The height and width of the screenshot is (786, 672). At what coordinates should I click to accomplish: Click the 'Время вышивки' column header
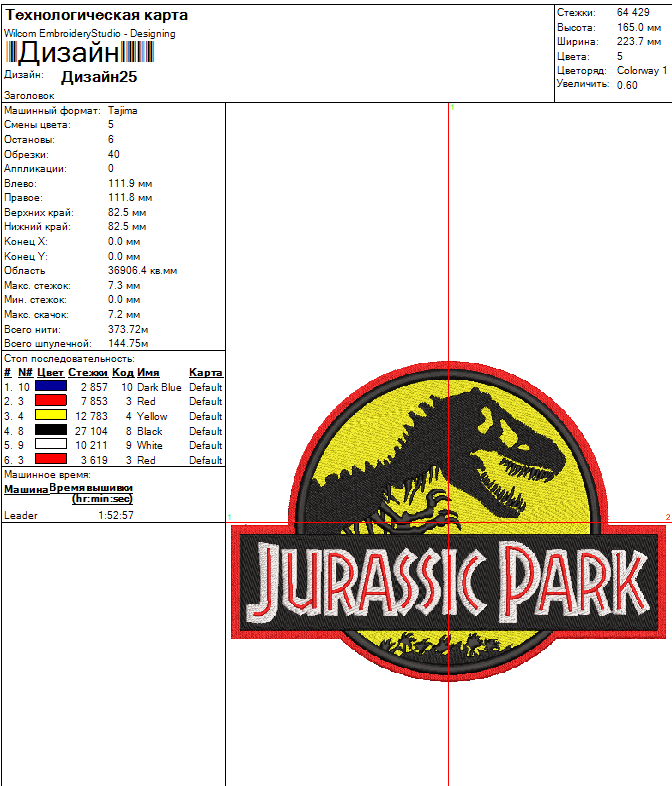[x=91, y=488]
